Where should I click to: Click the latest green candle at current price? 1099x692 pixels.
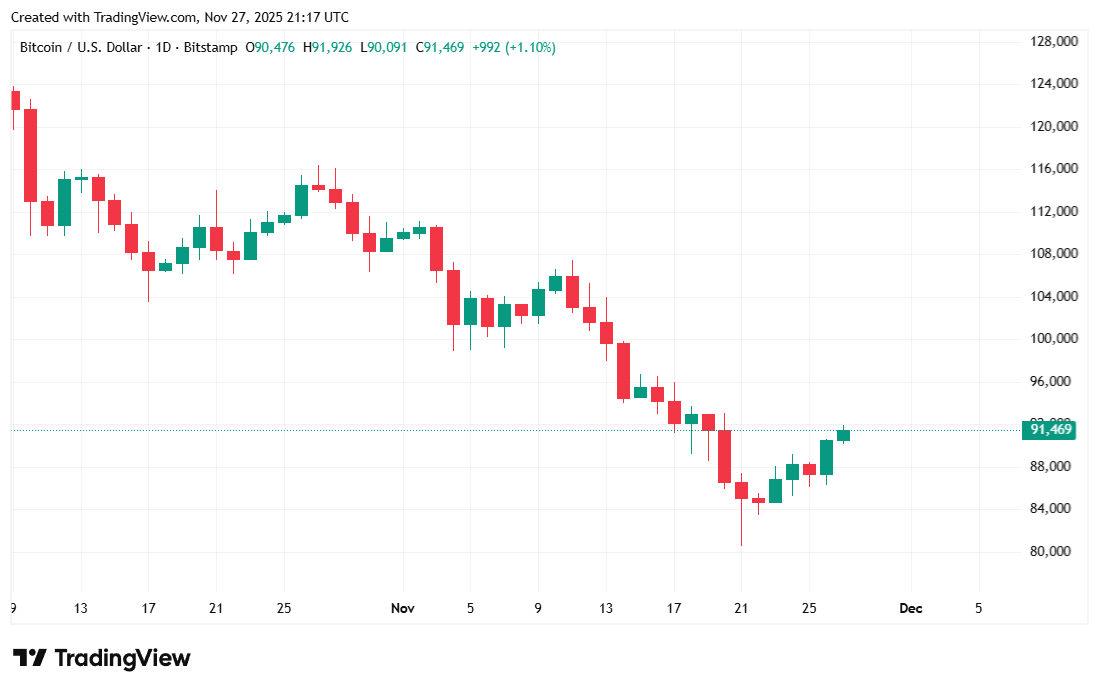843,435
